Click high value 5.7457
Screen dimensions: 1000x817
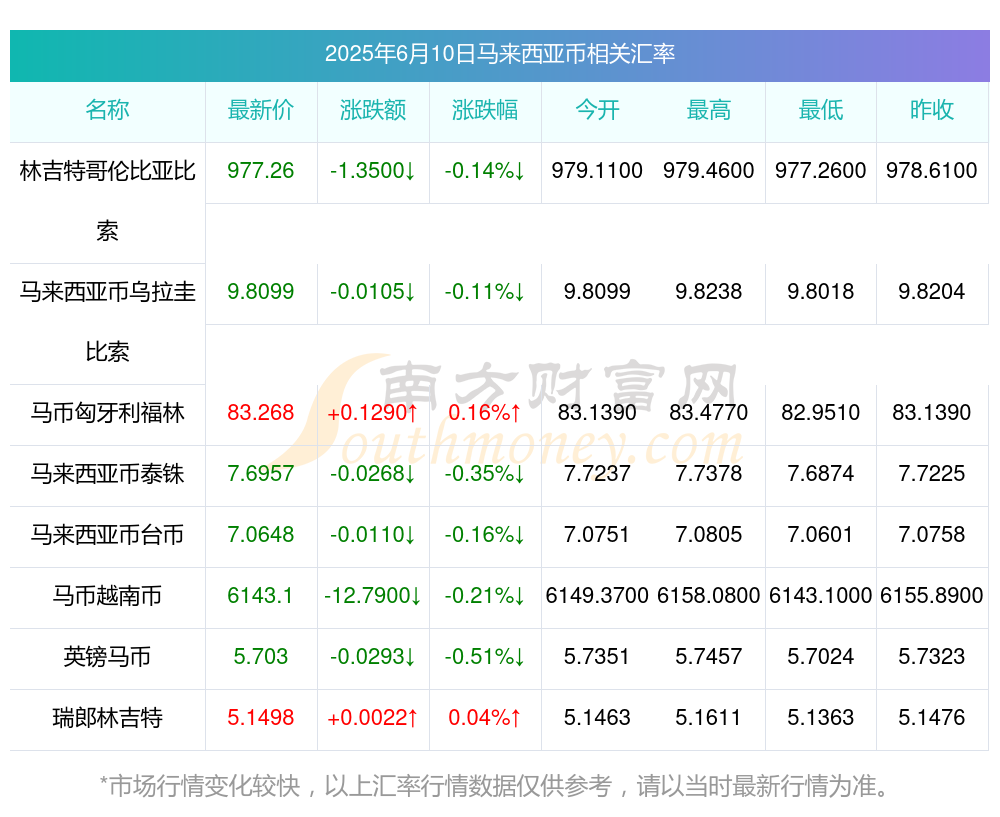[x=709, y=657]
